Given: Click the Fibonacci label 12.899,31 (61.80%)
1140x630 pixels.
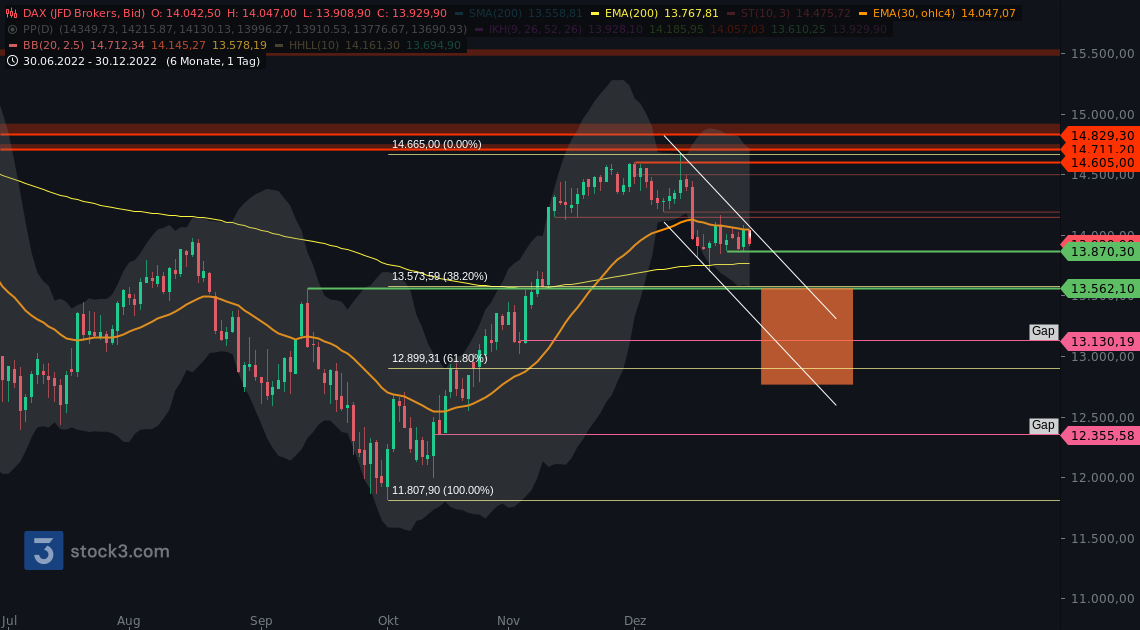Looking at the screenshot, I should (440, 358).
